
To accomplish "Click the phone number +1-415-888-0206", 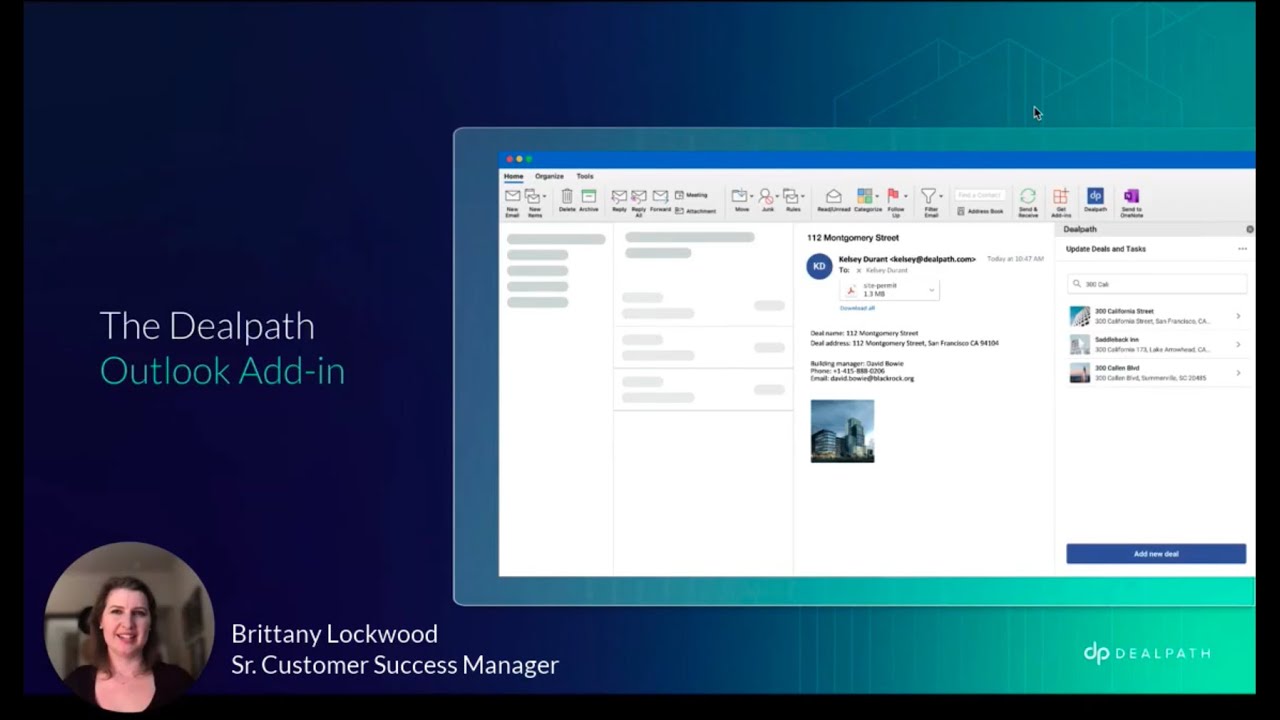I will pos(858,371).
